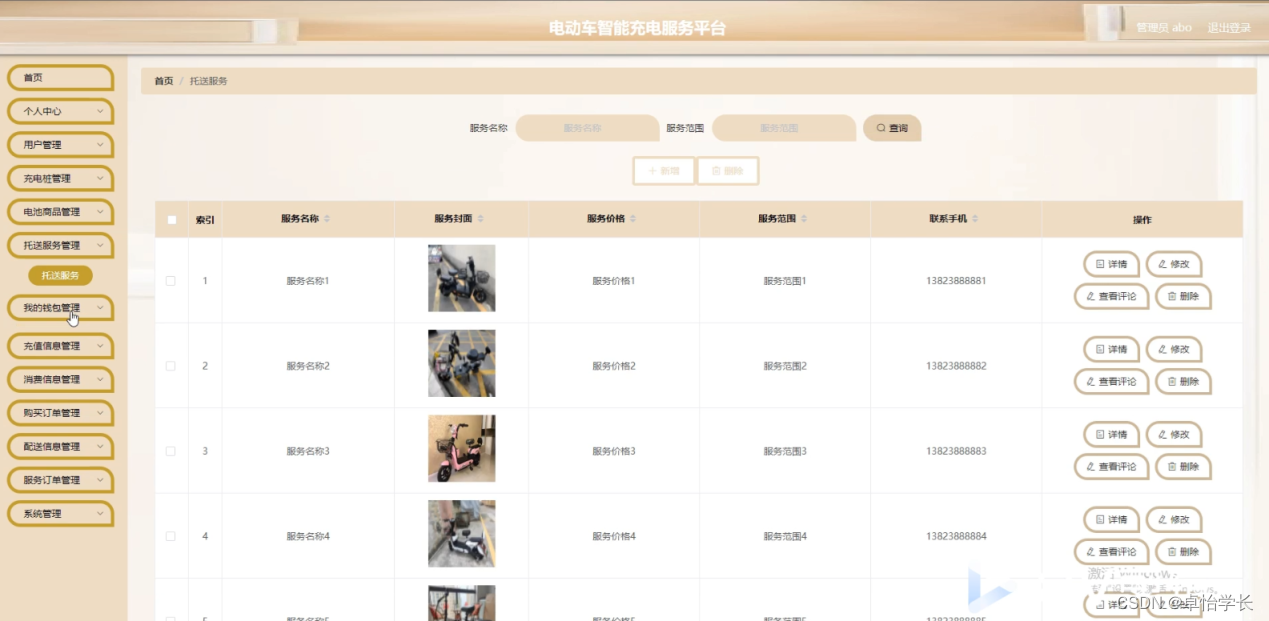The width and height of the screenshot is (1269, 621).
Task: Open details for row 服务名称4
Action: tap(1111, 519)
